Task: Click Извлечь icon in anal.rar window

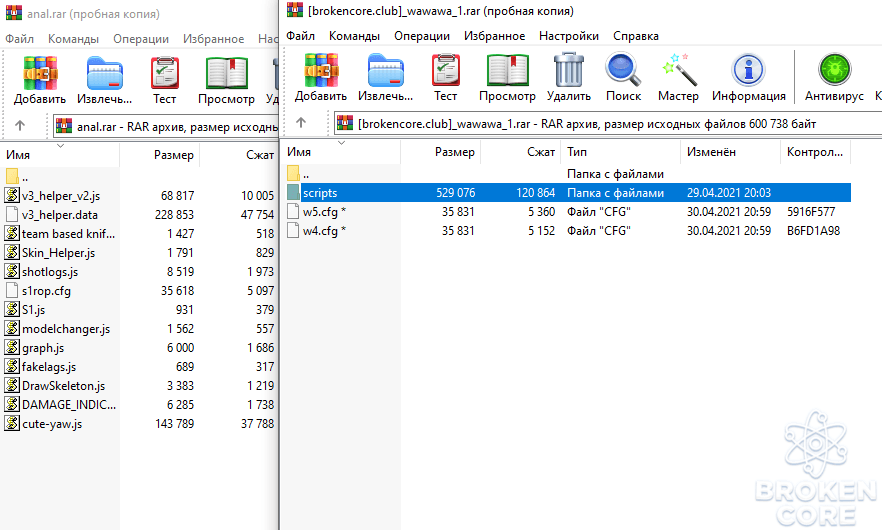Action: click(x=105, y=74)
